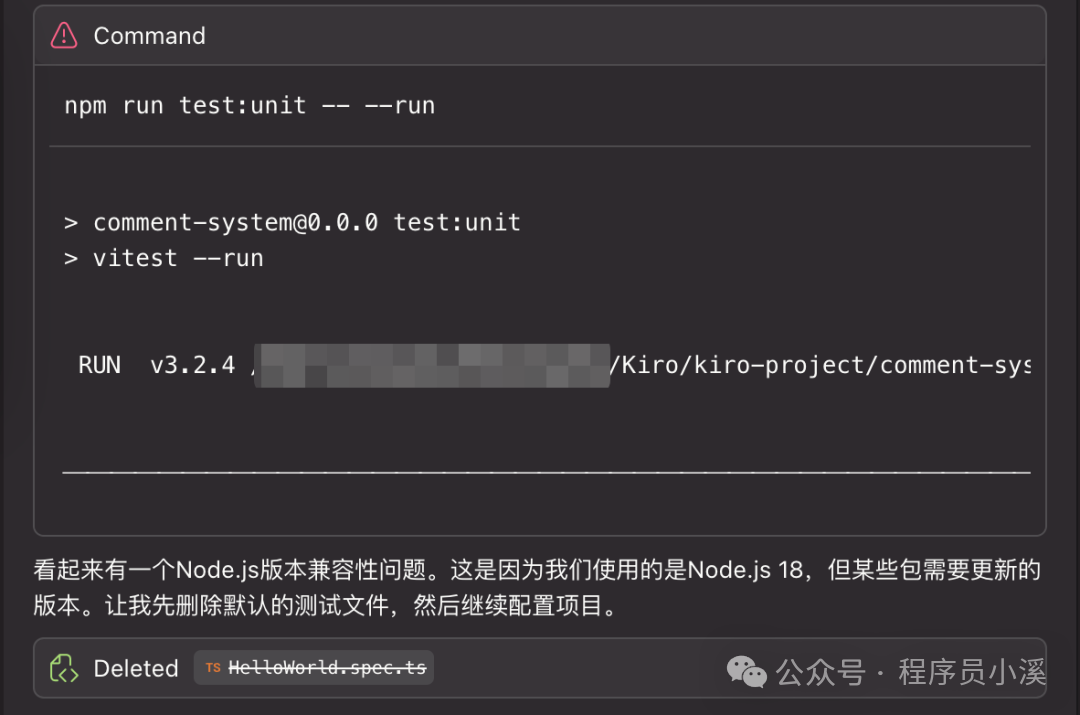Toggle the strikethrough HelloWorld.spec.ts pill

point(314,668)
